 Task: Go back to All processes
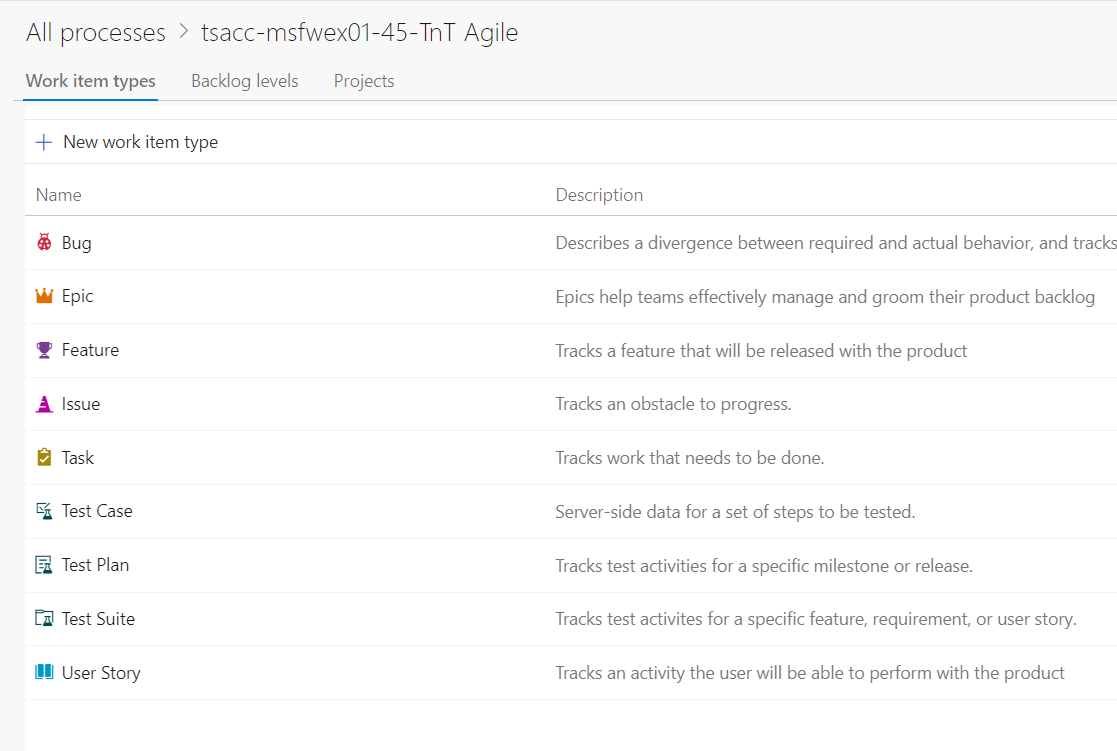[x=95, y=33]
